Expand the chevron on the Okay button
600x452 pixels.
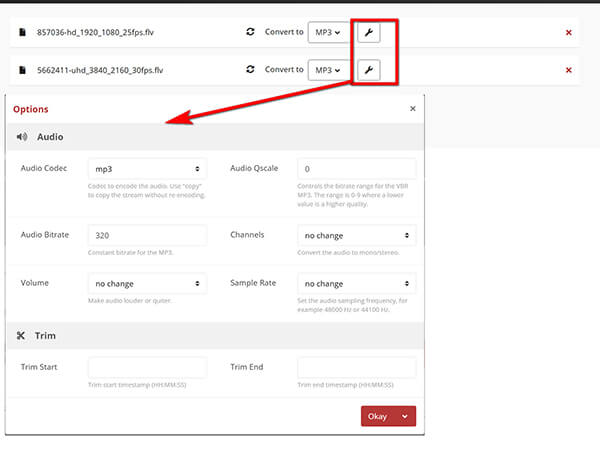click(x=405, y=416)
